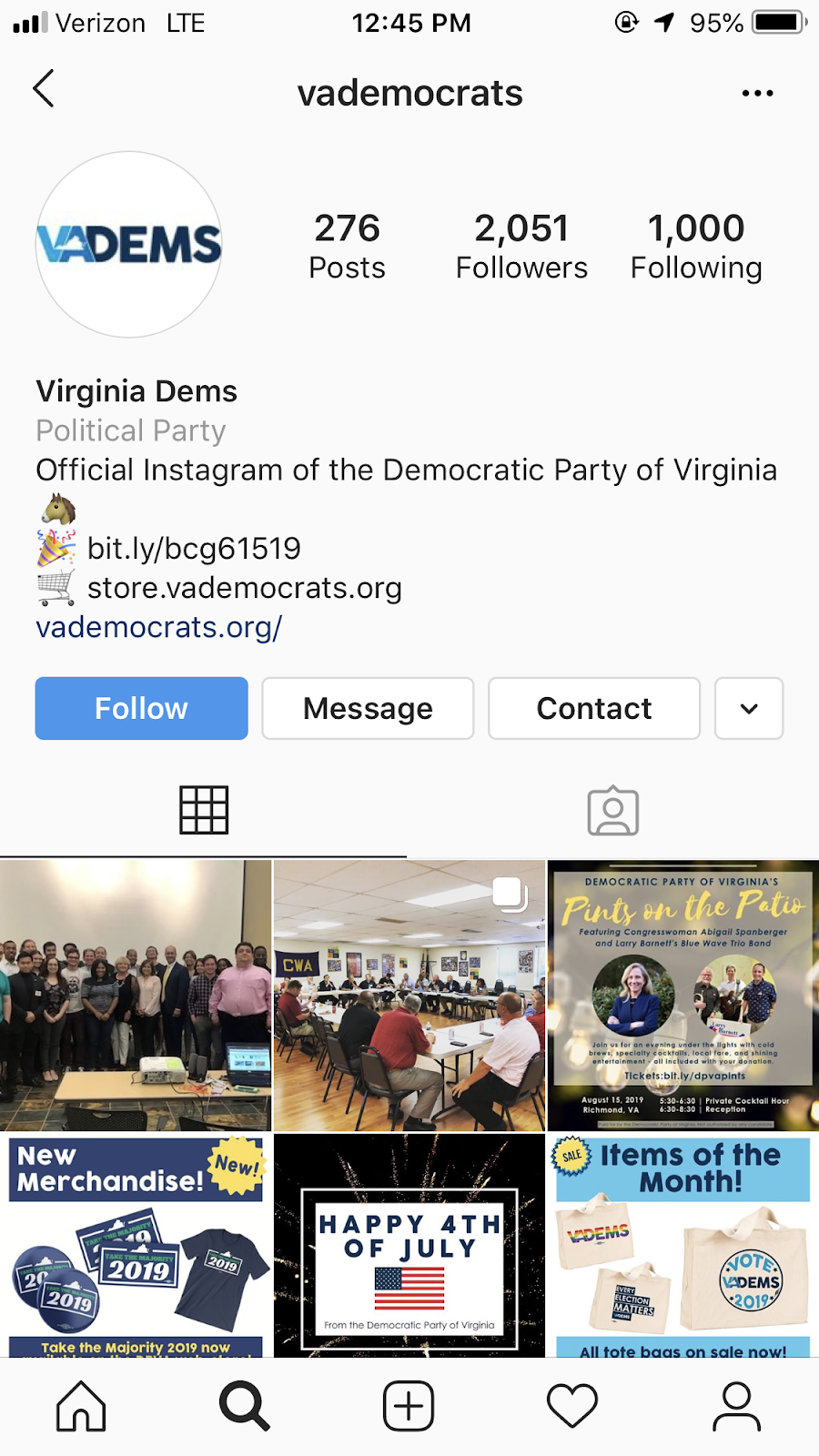Tap the Contact button
This screenshot has height=1456, width=819.
click(594, 708)
